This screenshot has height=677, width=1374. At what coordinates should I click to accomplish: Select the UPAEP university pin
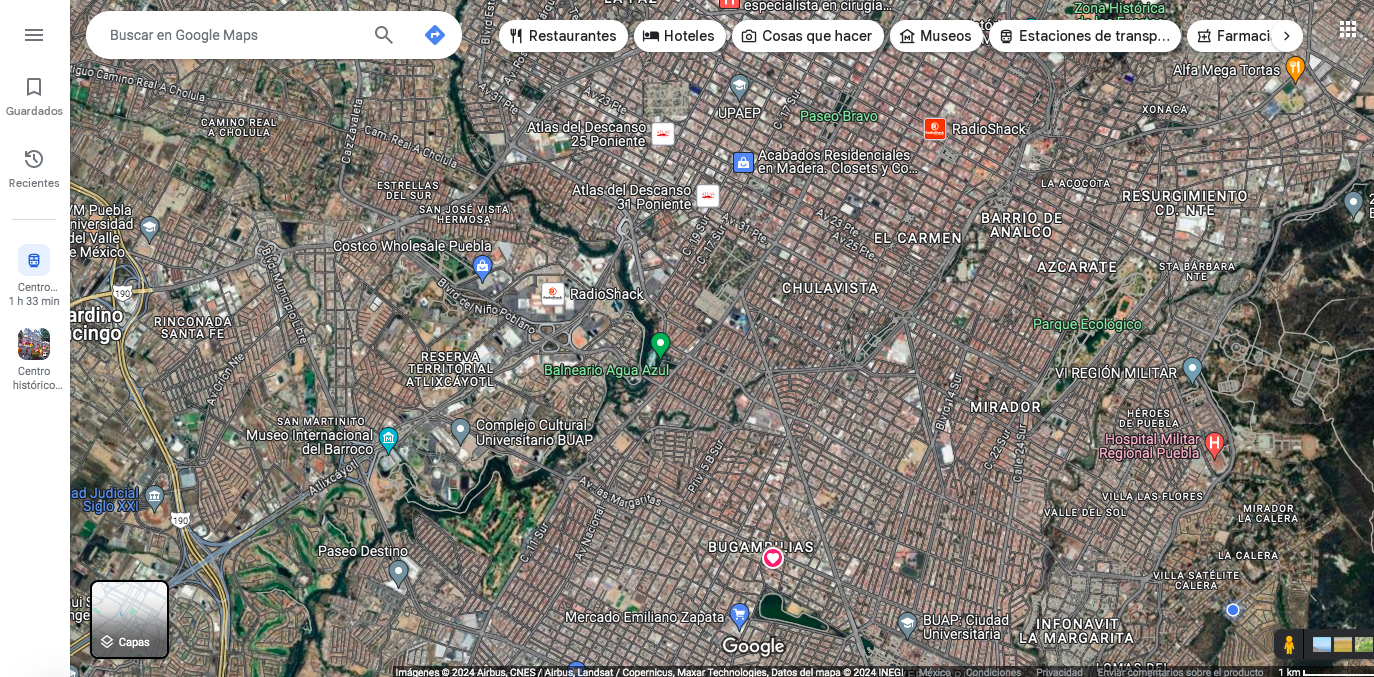coord(739,85)
